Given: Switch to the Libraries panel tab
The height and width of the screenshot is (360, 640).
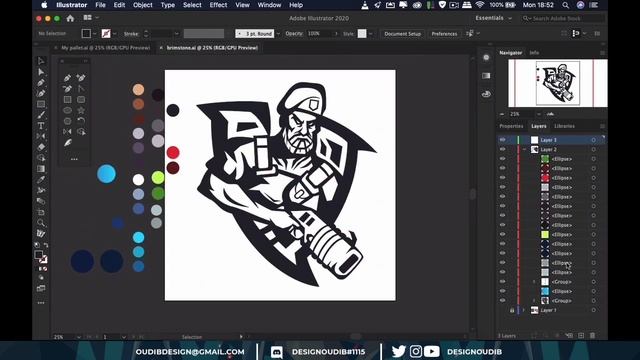Looking at the screenshot, I should tap(564, 126).
